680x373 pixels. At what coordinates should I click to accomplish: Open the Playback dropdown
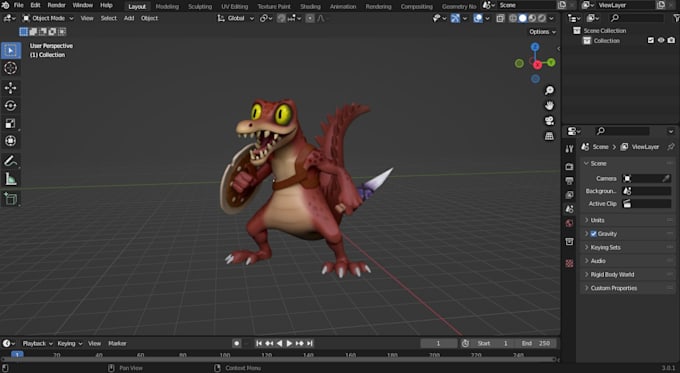point(37,343)
